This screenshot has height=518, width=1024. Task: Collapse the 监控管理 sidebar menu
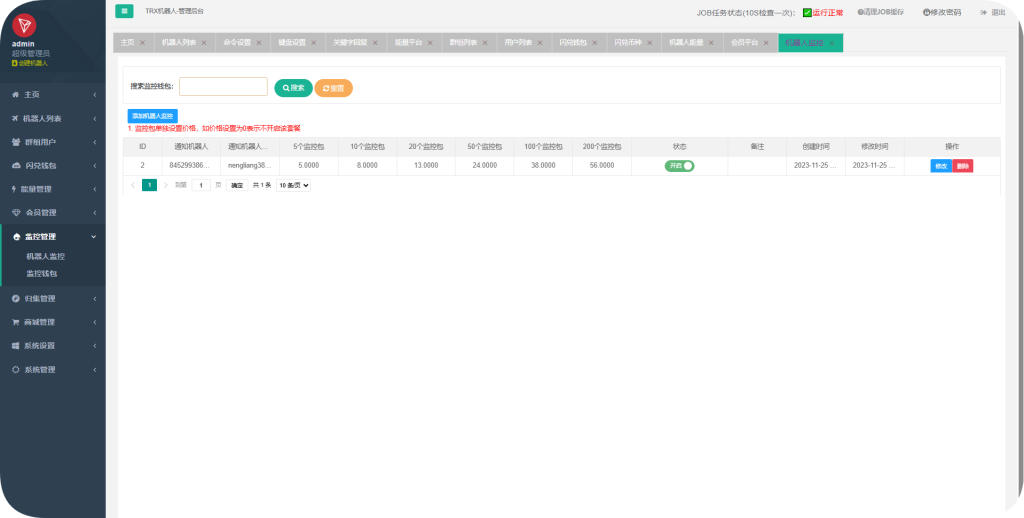coord(53,236)
